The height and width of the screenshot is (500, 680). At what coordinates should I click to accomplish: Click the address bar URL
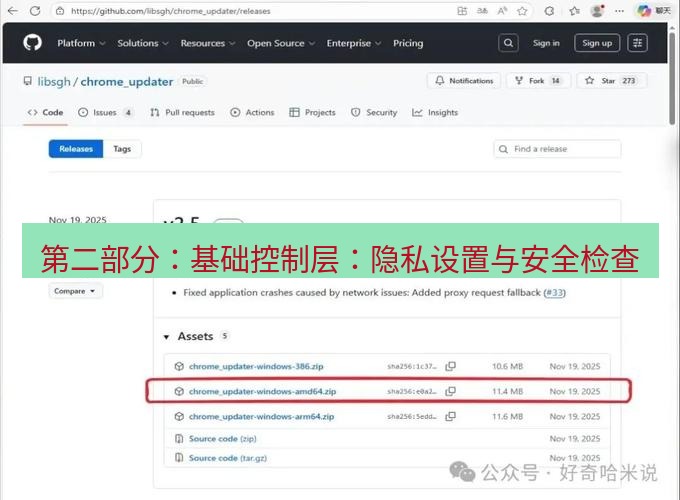[170, 11]
